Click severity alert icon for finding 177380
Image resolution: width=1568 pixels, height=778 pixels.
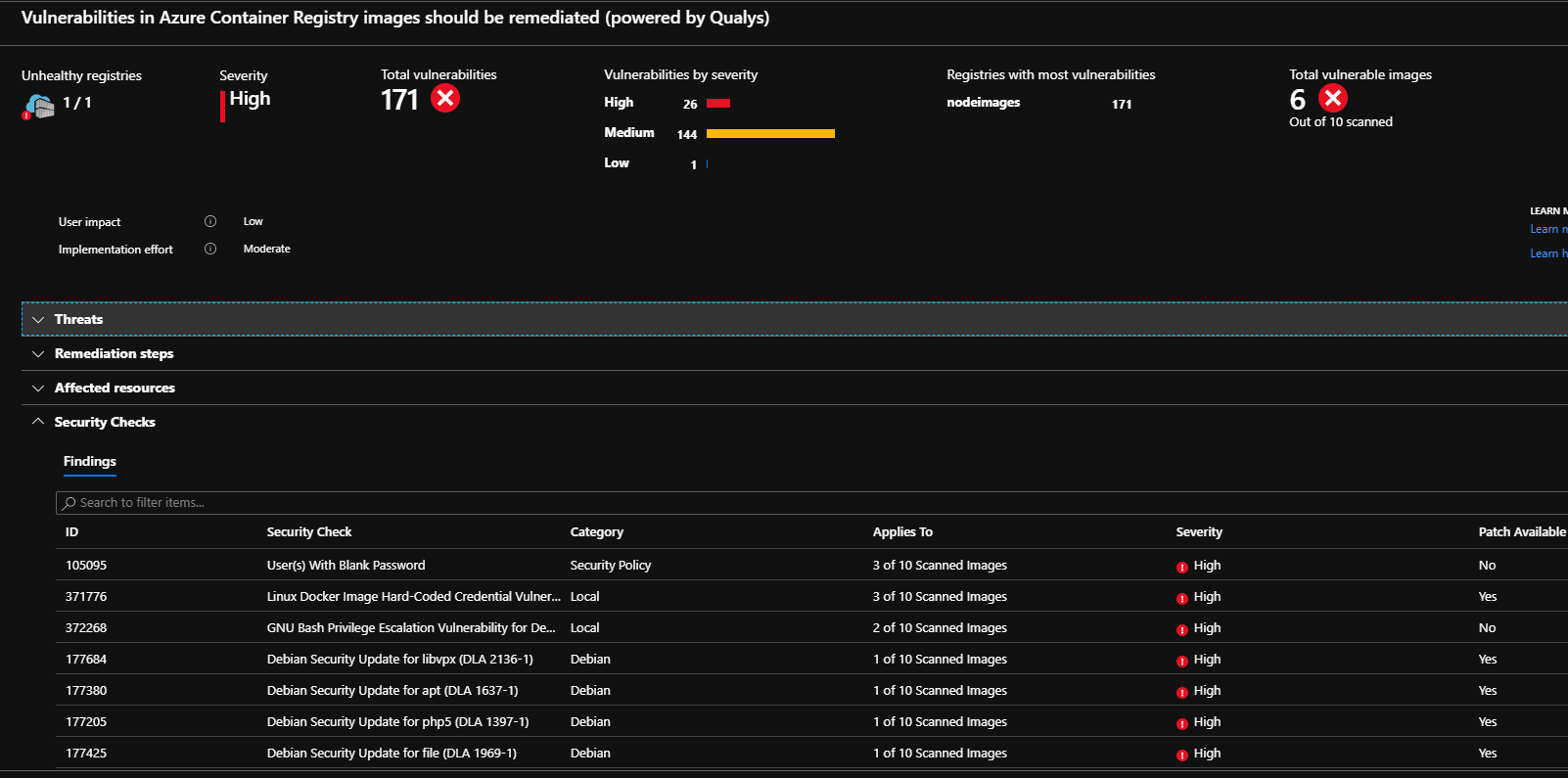1182,692
